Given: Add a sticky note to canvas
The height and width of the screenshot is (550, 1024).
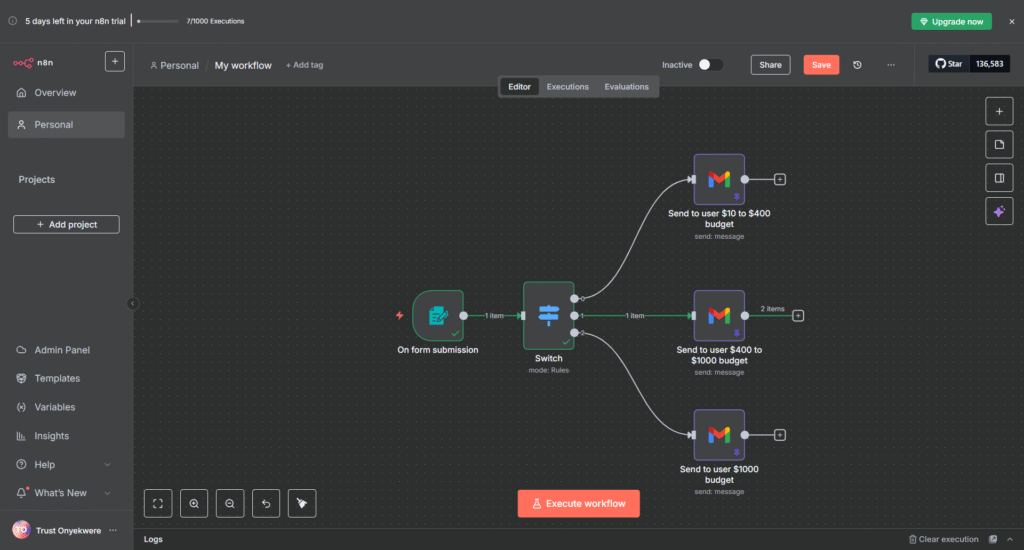Looking at the screenshot, I should tap(998, 145).
